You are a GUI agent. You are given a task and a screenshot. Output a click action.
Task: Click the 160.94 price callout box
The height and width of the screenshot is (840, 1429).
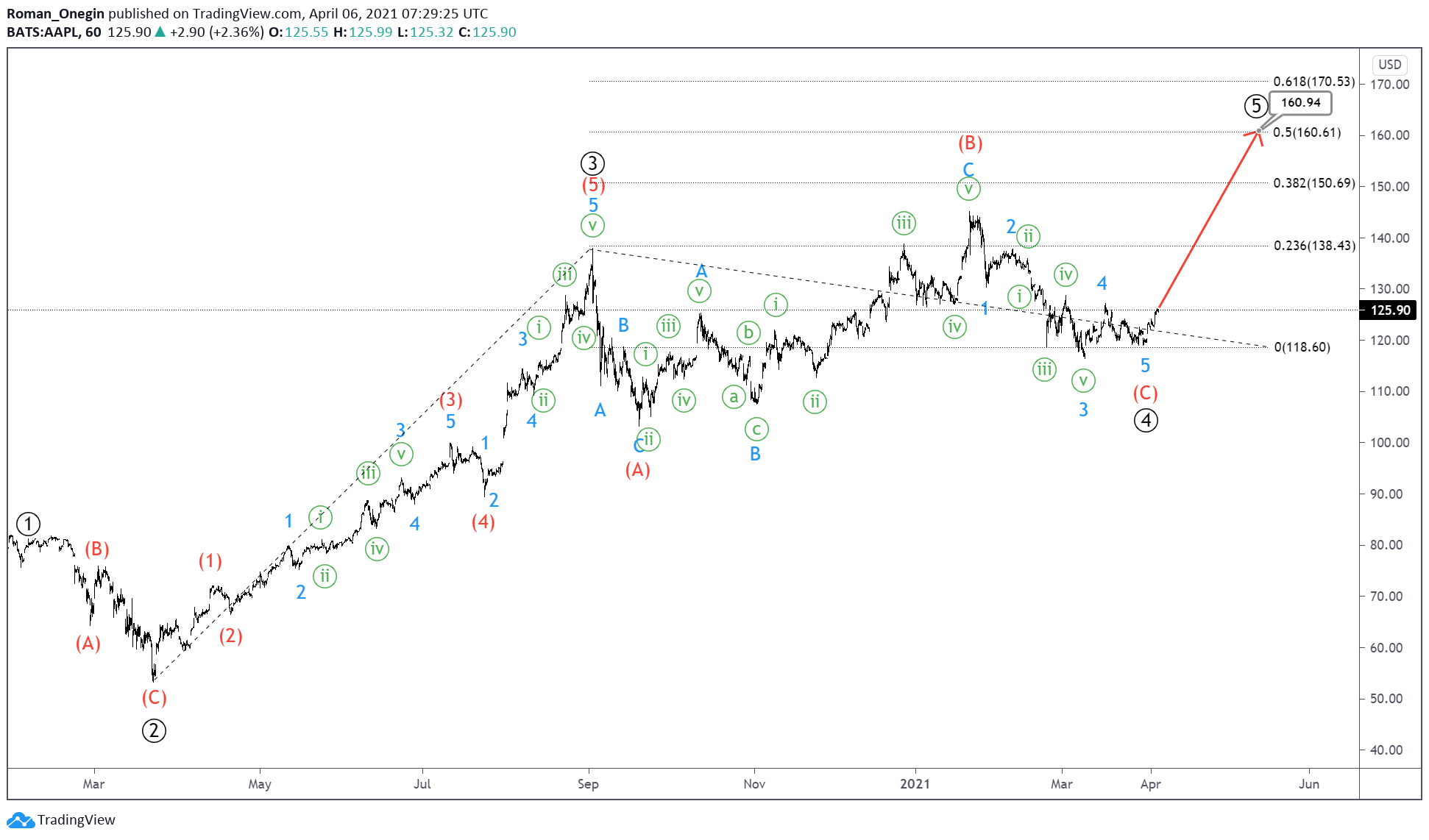1300,103
